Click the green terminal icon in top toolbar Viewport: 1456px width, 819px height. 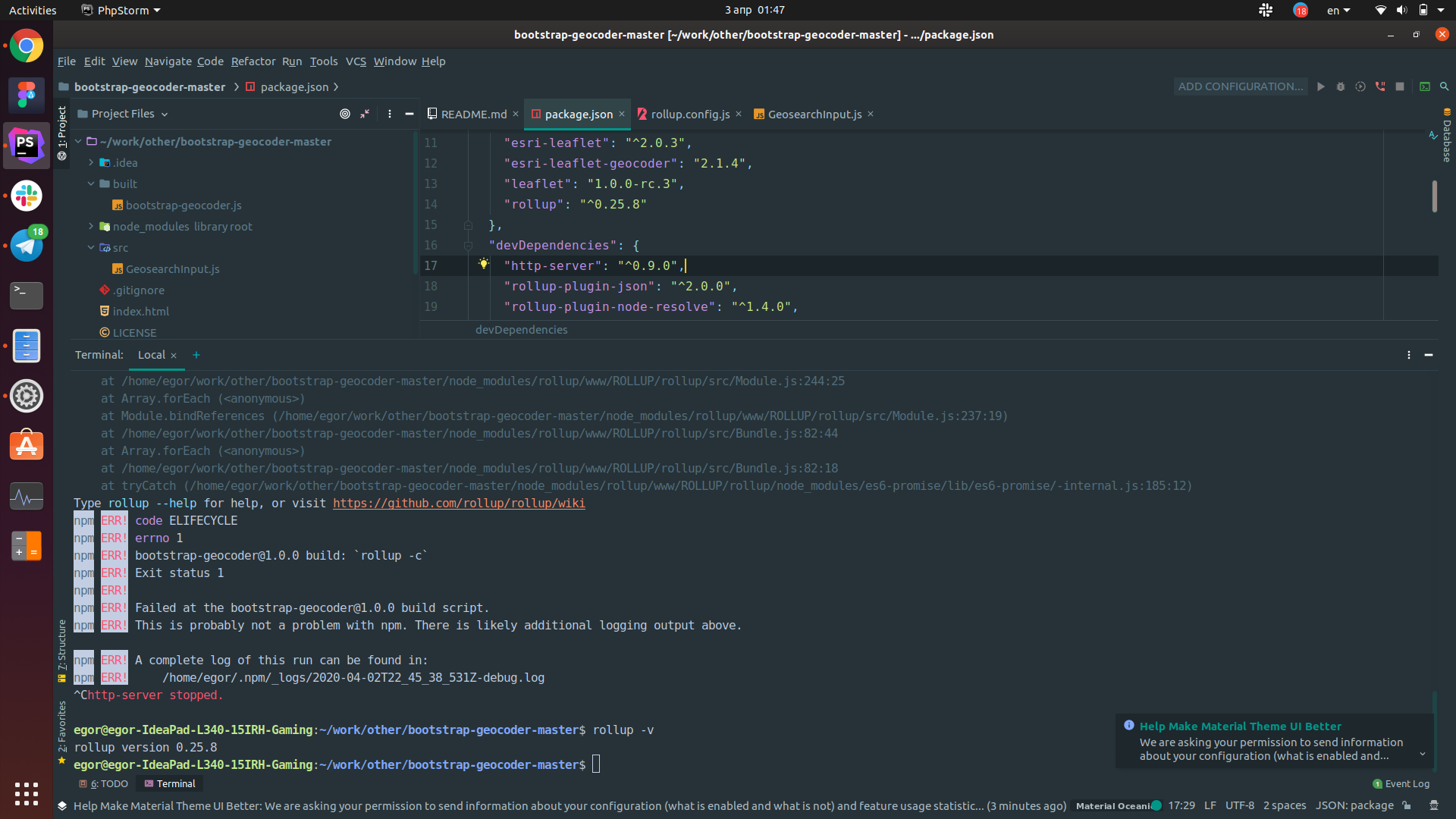[x=1425, y=86]
